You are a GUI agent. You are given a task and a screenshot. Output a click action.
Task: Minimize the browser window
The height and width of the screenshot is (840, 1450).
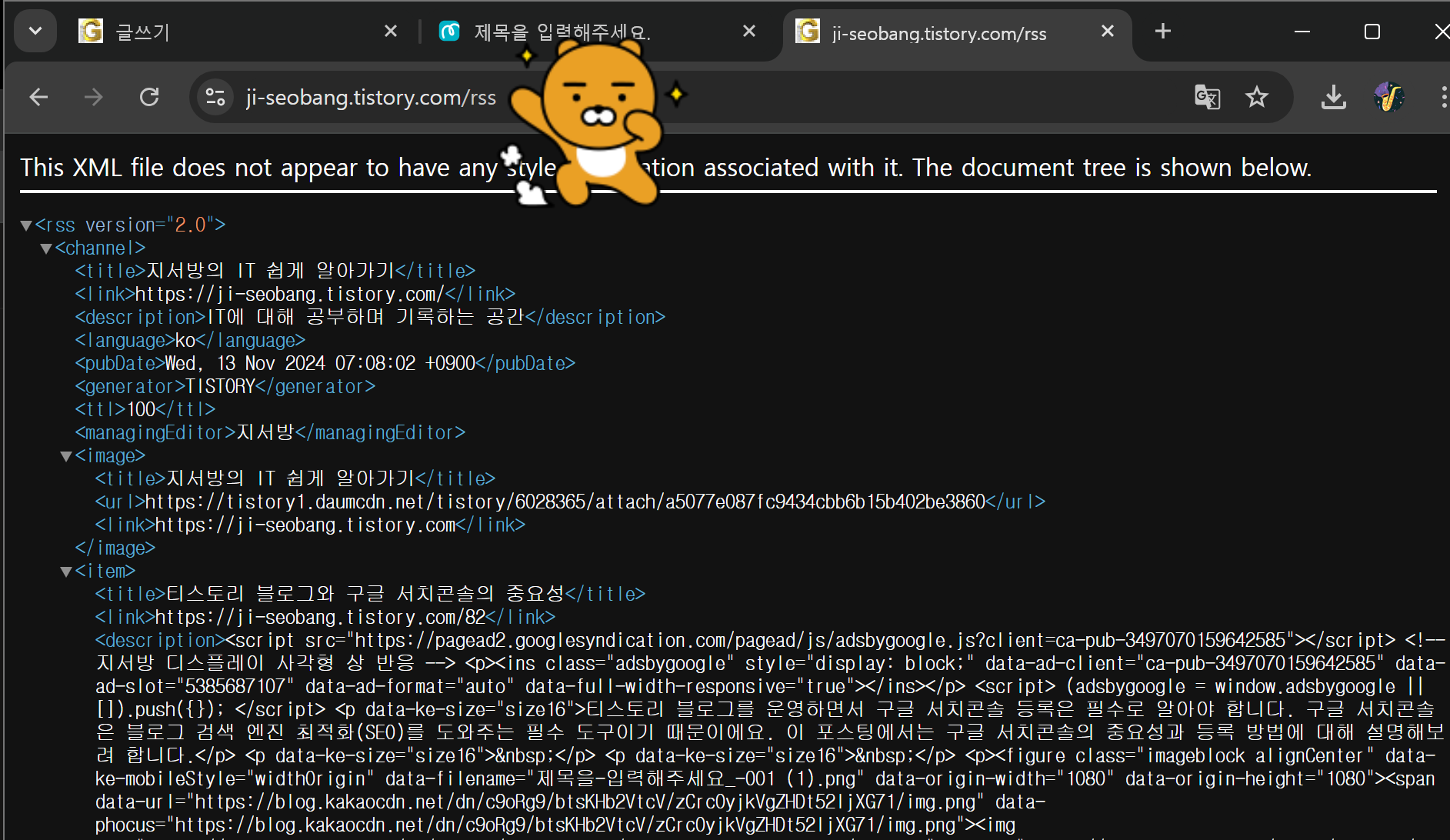coord(1302,32)
